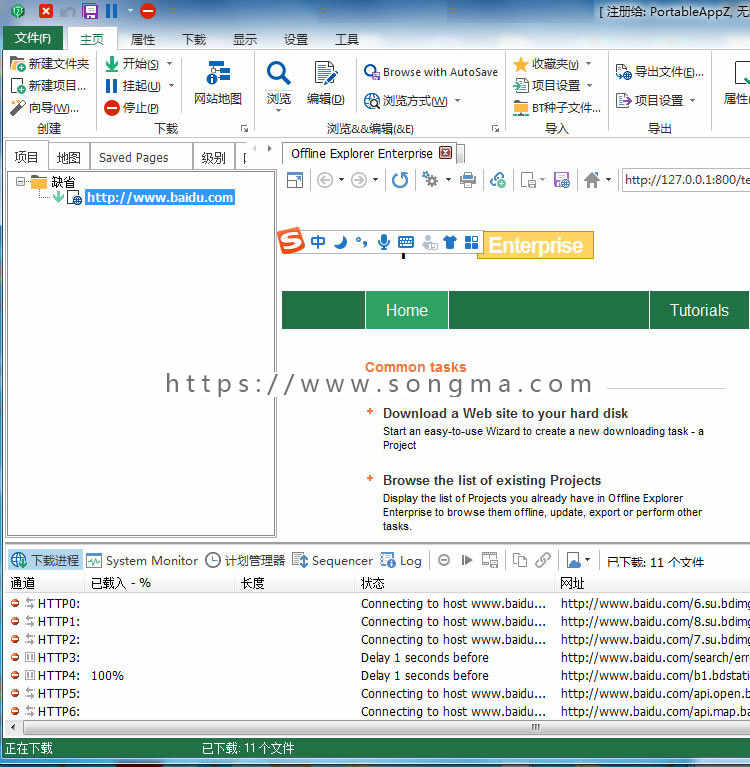Image resolution: width=750 pixels, height=767 pixels.
Task: Create a new folder with 新建文件夹
Action: click(49, 64)
